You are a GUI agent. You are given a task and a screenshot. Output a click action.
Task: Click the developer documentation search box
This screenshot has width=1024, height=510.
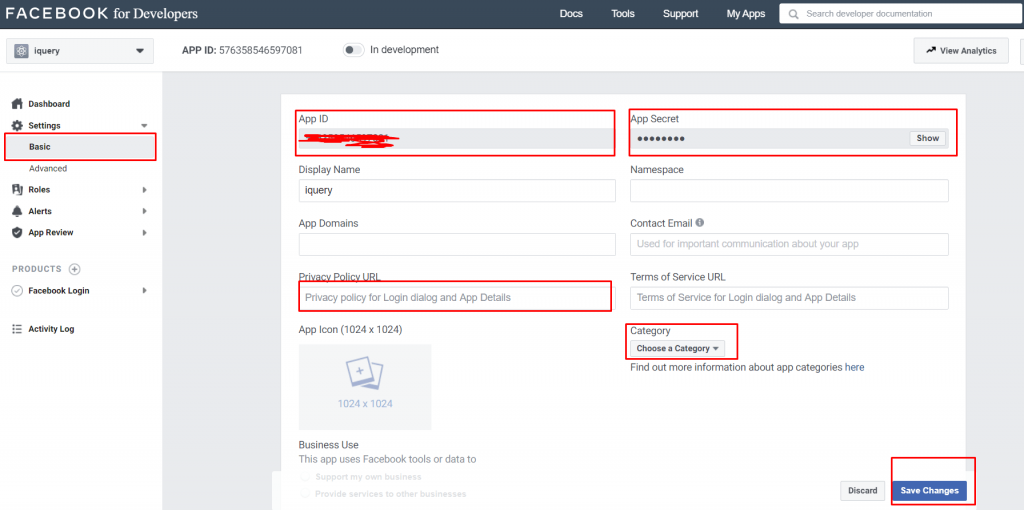pos(901,14)
